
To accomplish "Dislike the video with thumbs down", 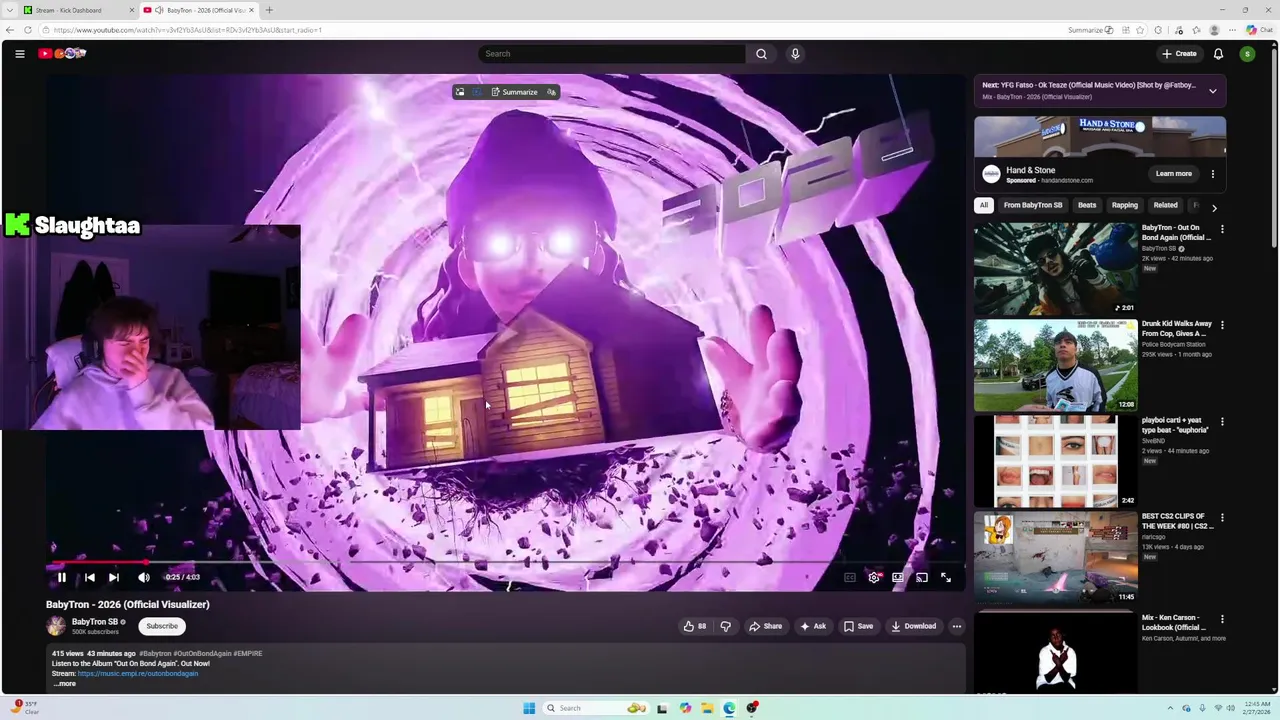I will [726, 626].
